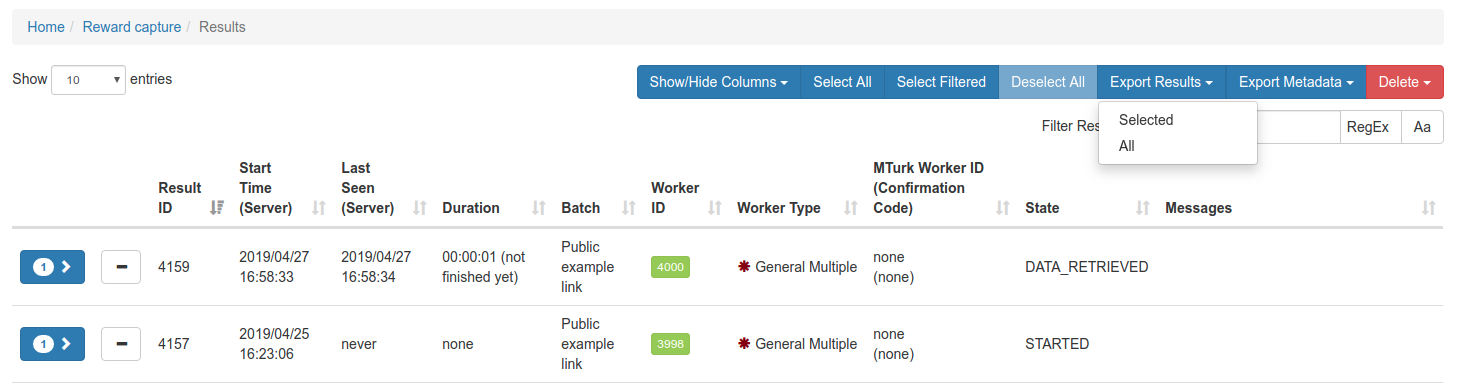The image size is (1459, 387).
Task: Click General Multiple type in row 4157
Action: coord(797,344)
